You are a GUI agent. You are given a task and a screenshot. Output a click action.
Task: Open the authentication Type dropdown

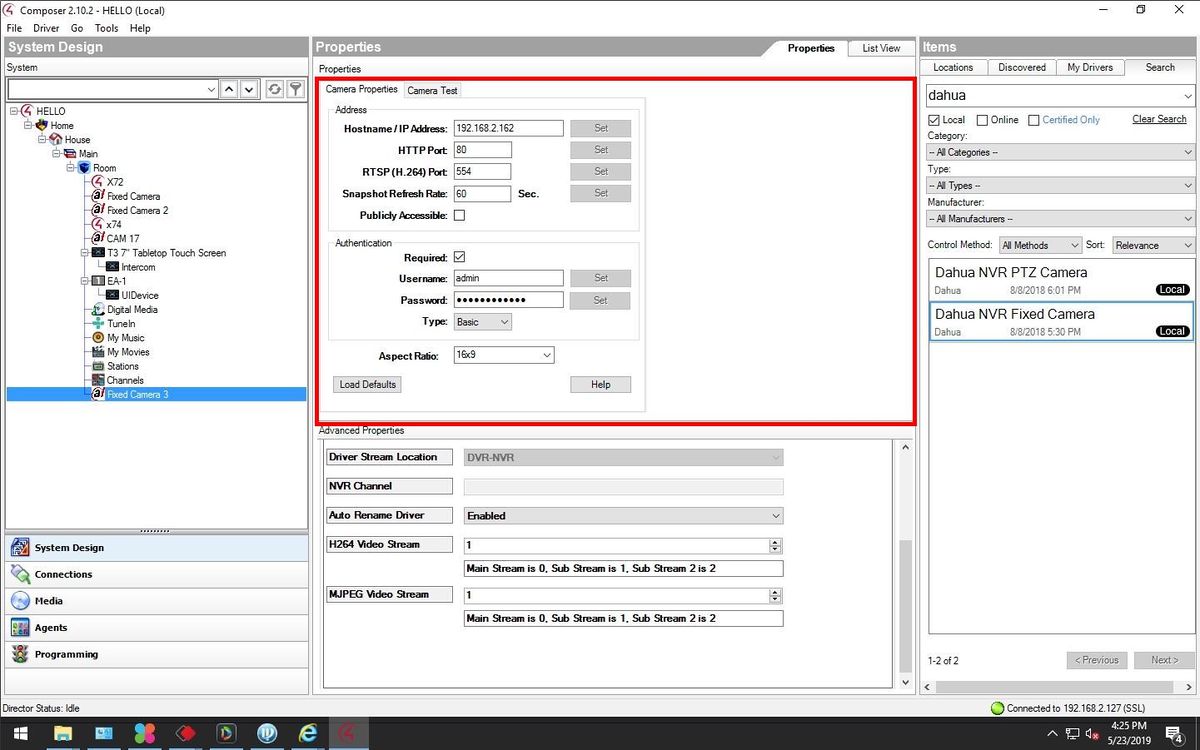tap(483, 322)
